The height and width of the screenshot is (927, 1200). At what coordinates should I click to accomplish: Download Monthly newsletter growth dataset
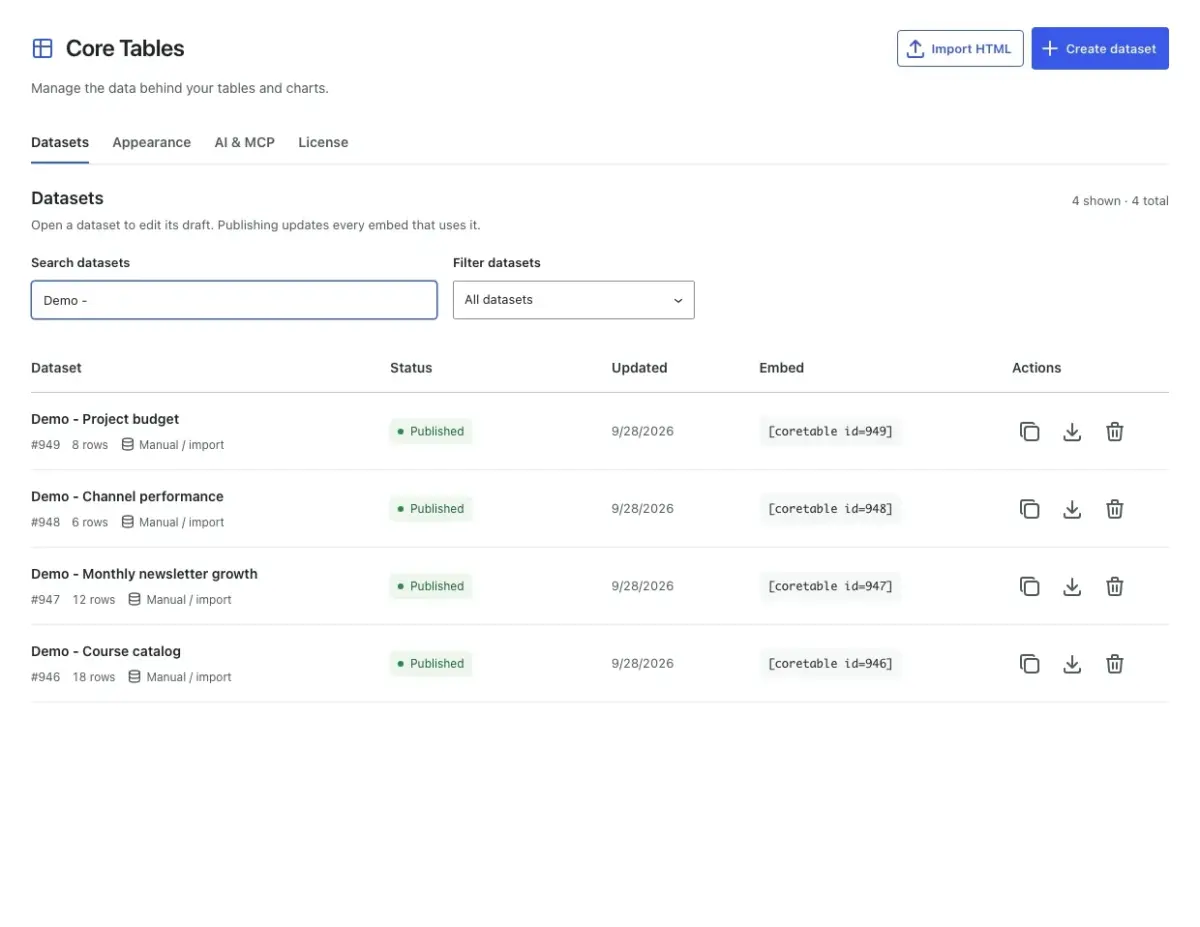pos(1072,586)
